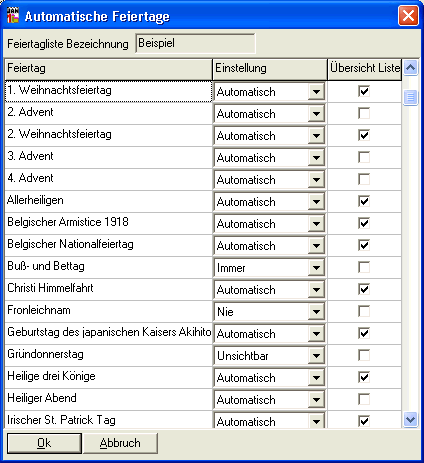Image resolution: width=424 pixels, height=463 pixels.
Task: Open Belgischer Armistice 1918 setting dropdown
Action: 316,223
